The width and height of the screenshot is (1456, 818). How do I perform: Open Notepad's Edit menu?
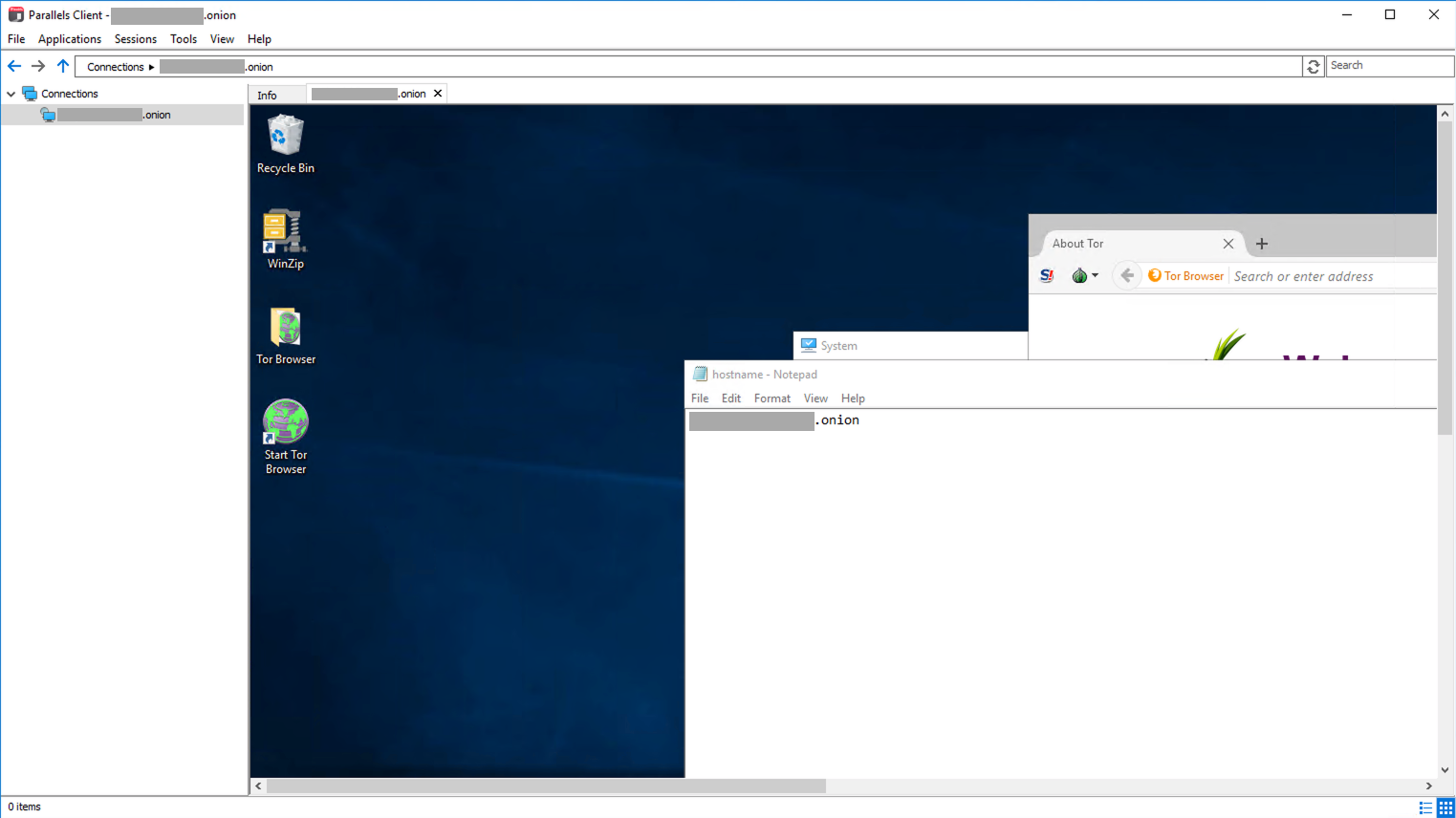point(731,398)
